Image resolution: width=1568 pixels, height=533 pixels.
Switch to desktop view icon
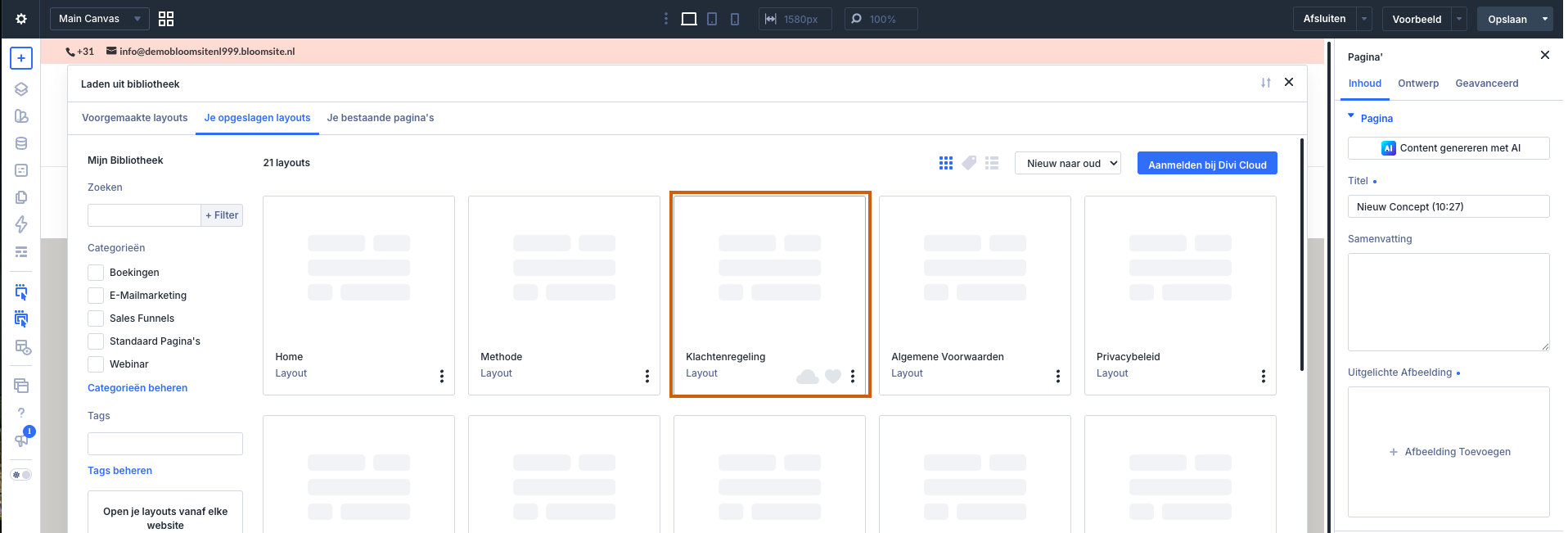tap(689, 19)
